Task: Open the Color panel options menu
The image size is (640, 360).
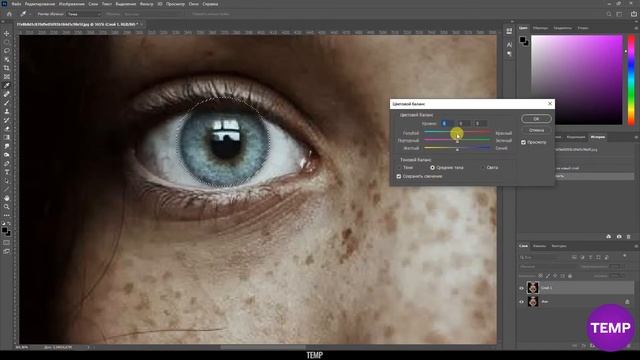Action: (x=636, y=28)
